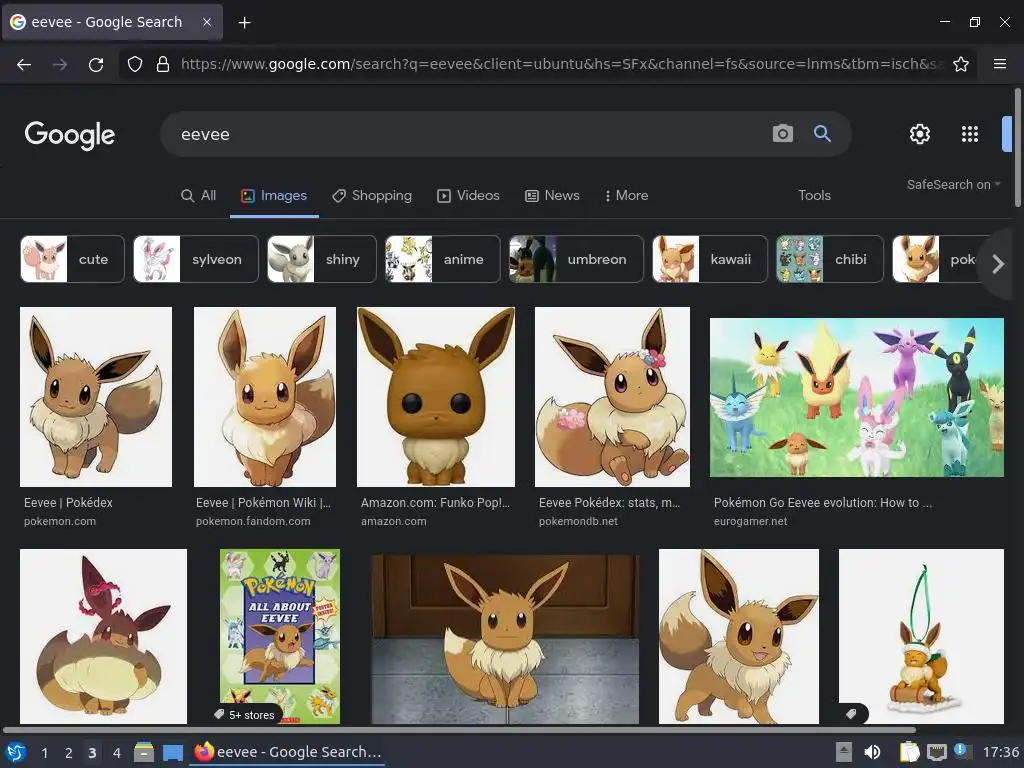Switch to workspace 1
The image size is (1024, 768).
(44, 753)
